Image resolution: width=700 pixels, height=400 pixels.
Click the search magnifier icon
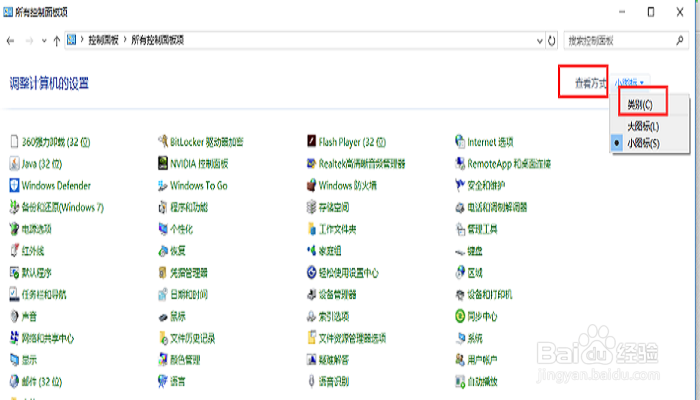click(x=679, y=41)
